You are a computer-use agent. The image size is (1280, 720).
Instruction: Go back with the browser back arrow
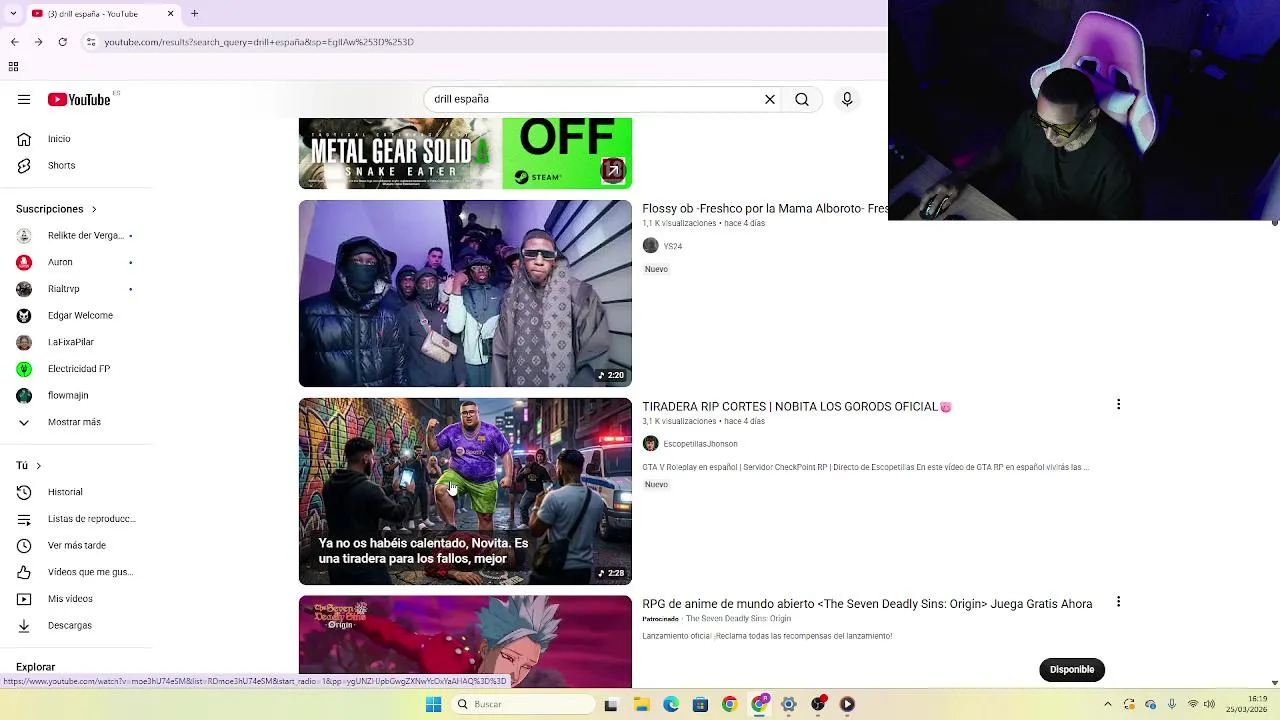14,42
